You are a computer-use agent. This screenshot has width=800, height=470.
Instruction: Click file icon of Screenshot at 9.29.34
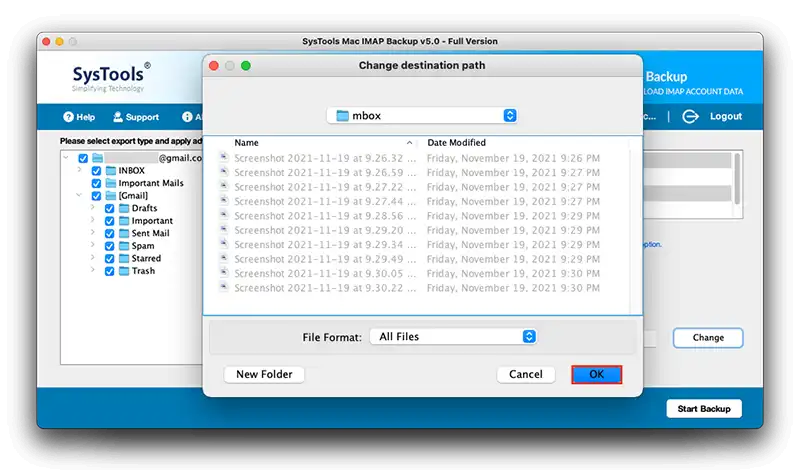(x=223, y=243)
